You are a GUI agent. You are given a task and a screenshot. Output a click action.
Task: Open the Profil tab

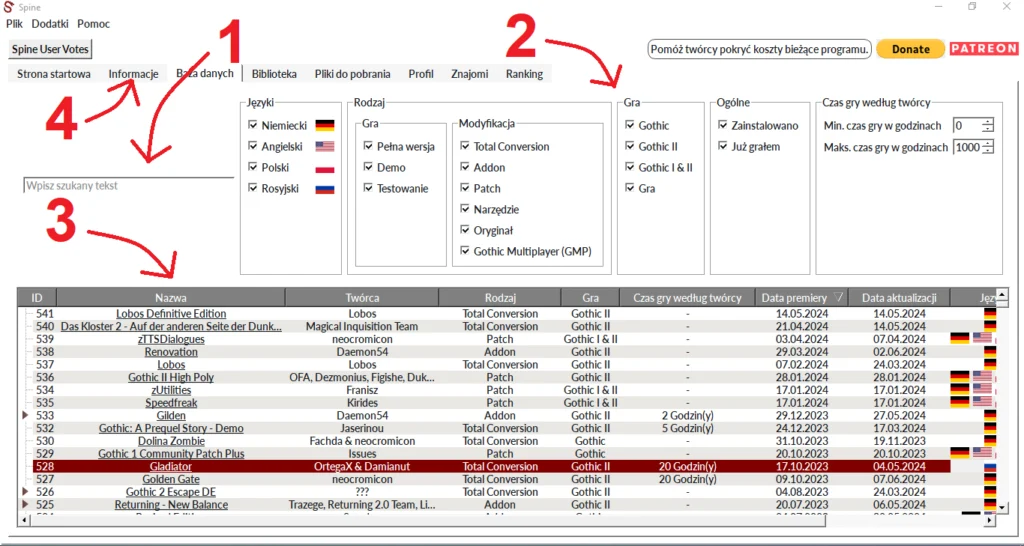421,74
